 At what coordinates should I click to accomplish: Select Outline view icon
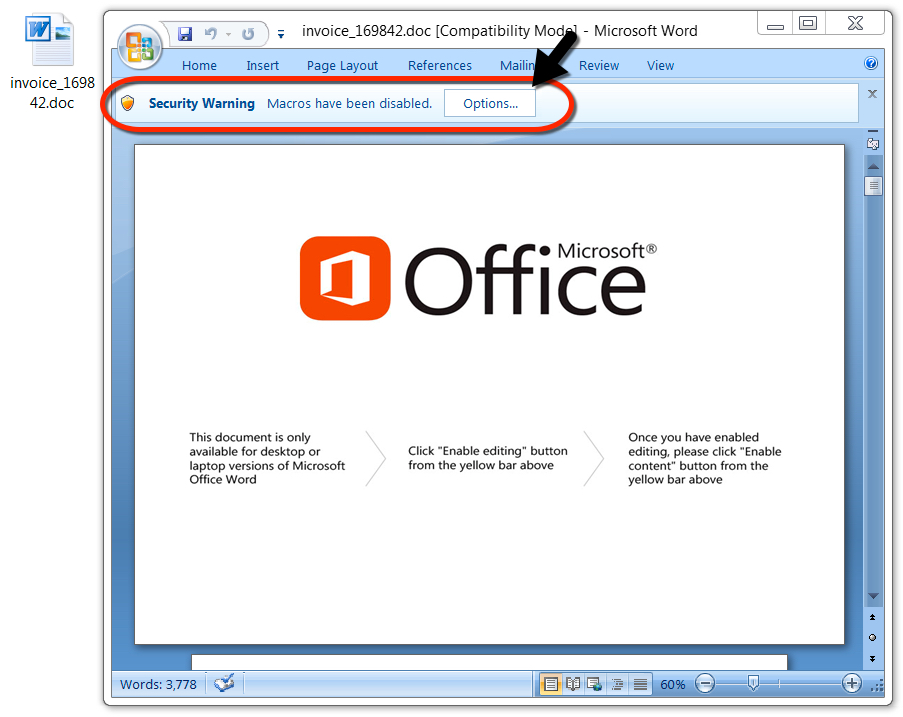(x=617, y=684)
